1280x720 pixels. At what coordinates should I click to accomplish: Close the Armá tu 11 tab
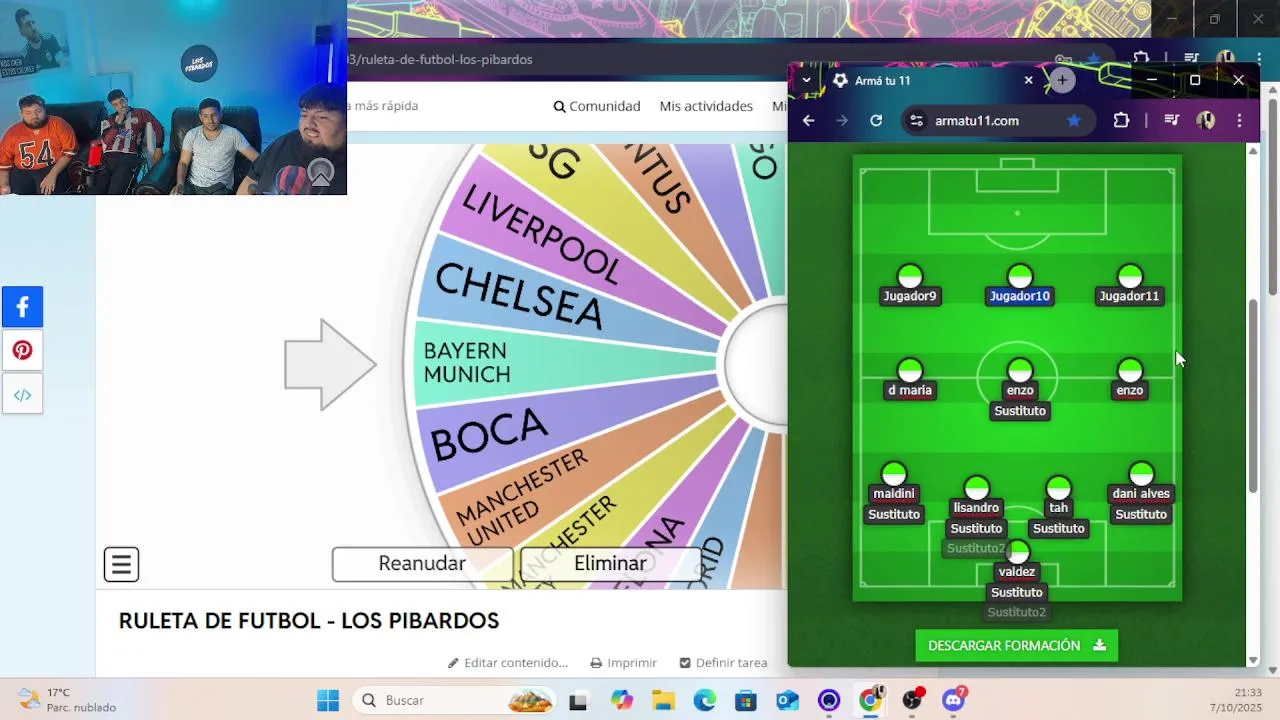pos(1028,80)
